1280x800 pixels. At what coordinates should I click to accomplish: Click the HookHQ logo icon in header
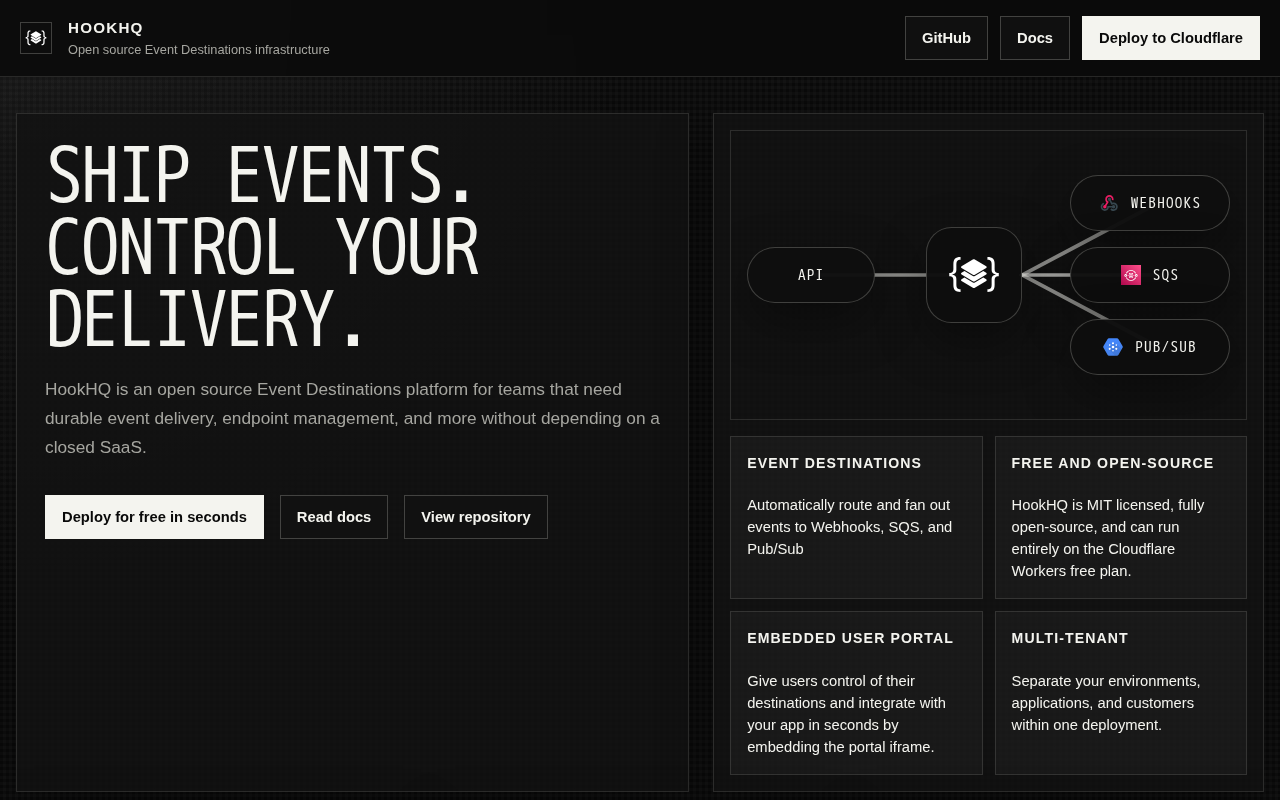[x=36, y=38]
